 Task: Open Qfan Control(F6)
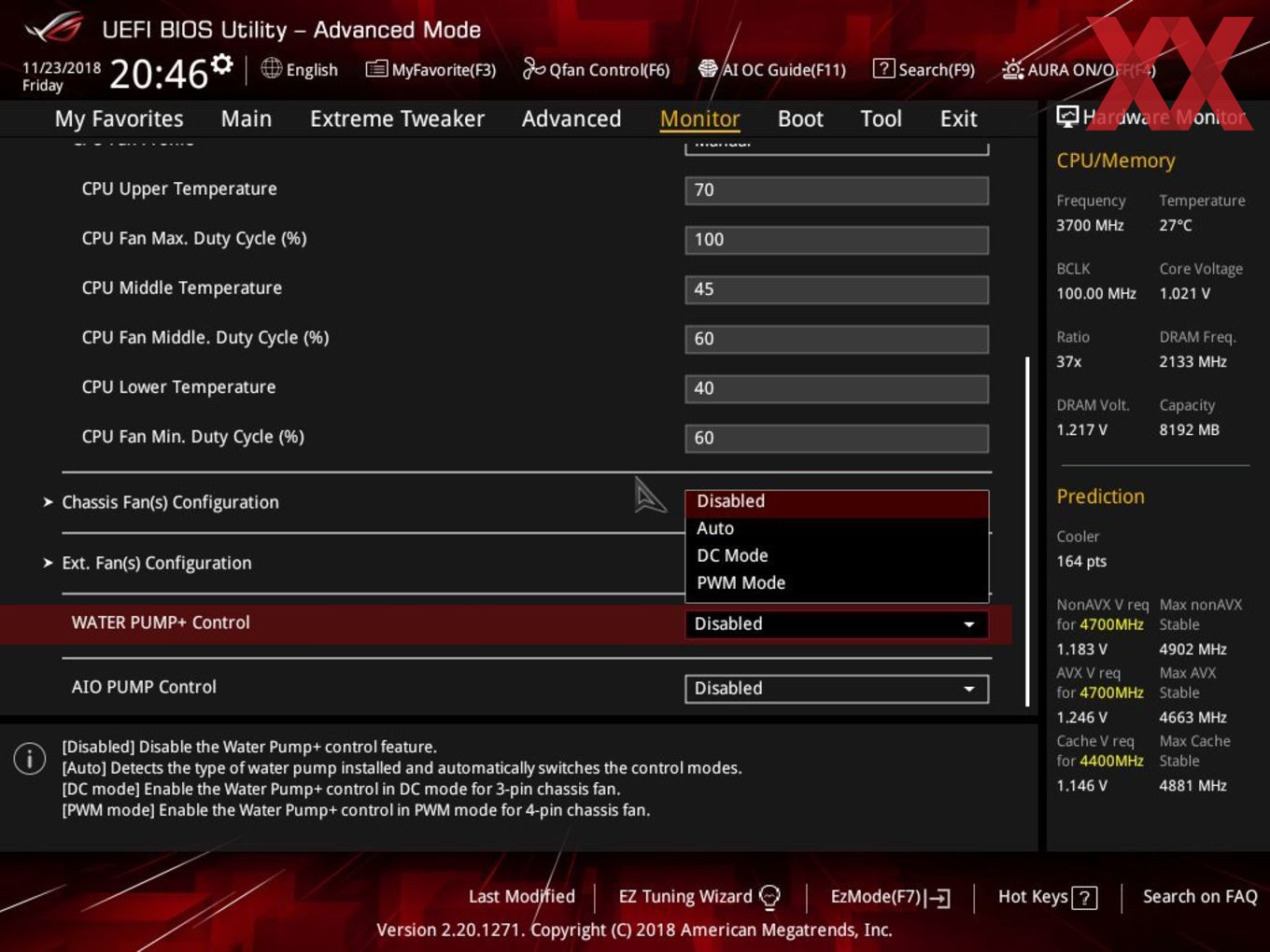click(596, 70)
